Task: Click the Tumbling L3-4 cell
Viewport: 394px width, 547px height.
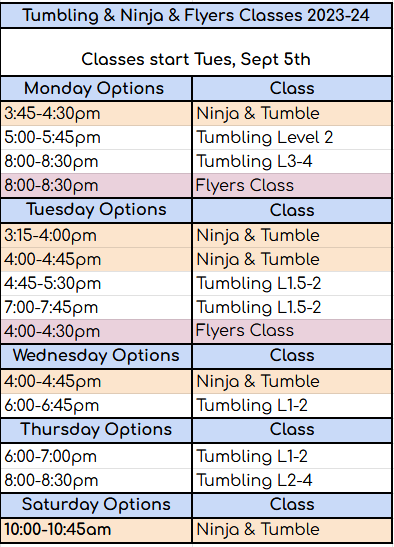Action: (x=292, y=162)
